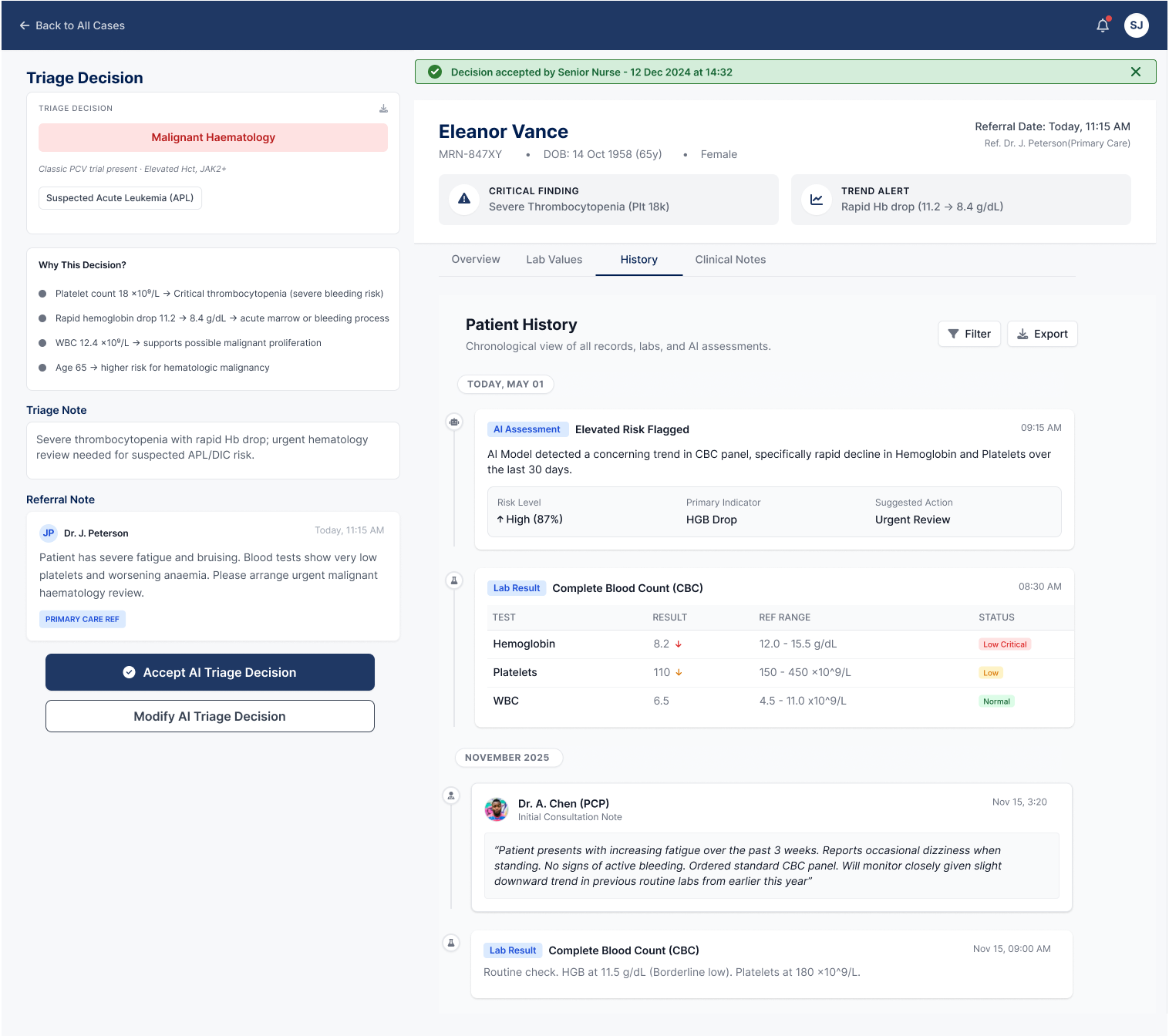This screenshot has height=1036, width=1169.
Task: Click the Platelets result value 110
Action: point(662,672)
